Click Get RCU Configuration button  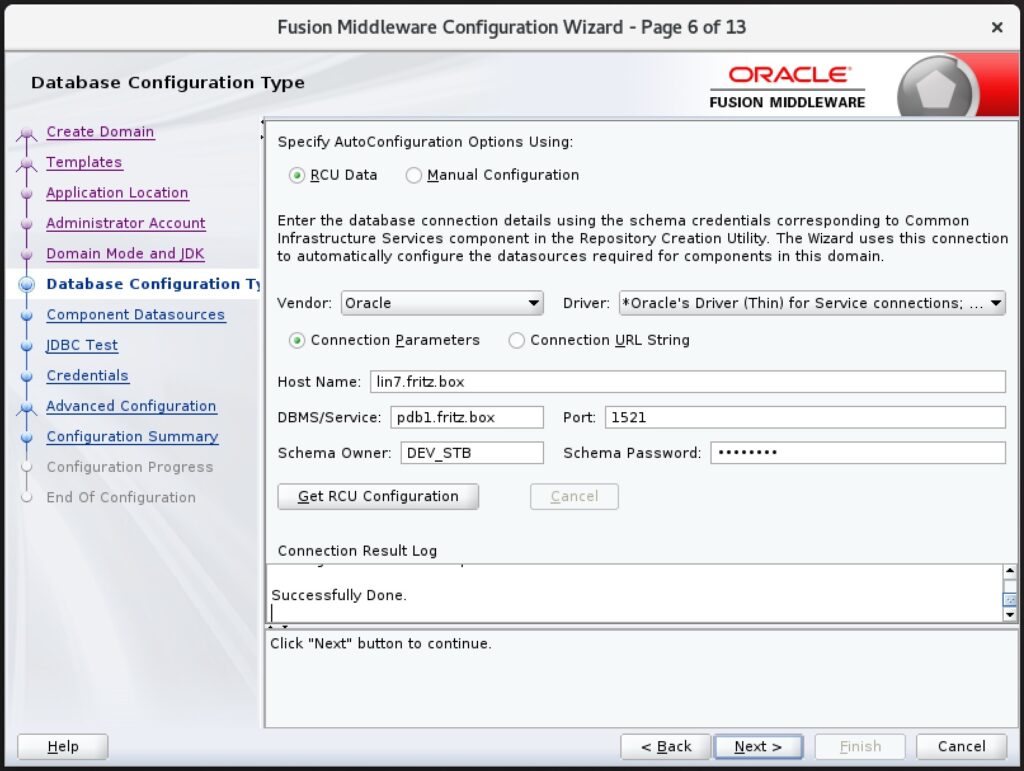pos(378,496)
